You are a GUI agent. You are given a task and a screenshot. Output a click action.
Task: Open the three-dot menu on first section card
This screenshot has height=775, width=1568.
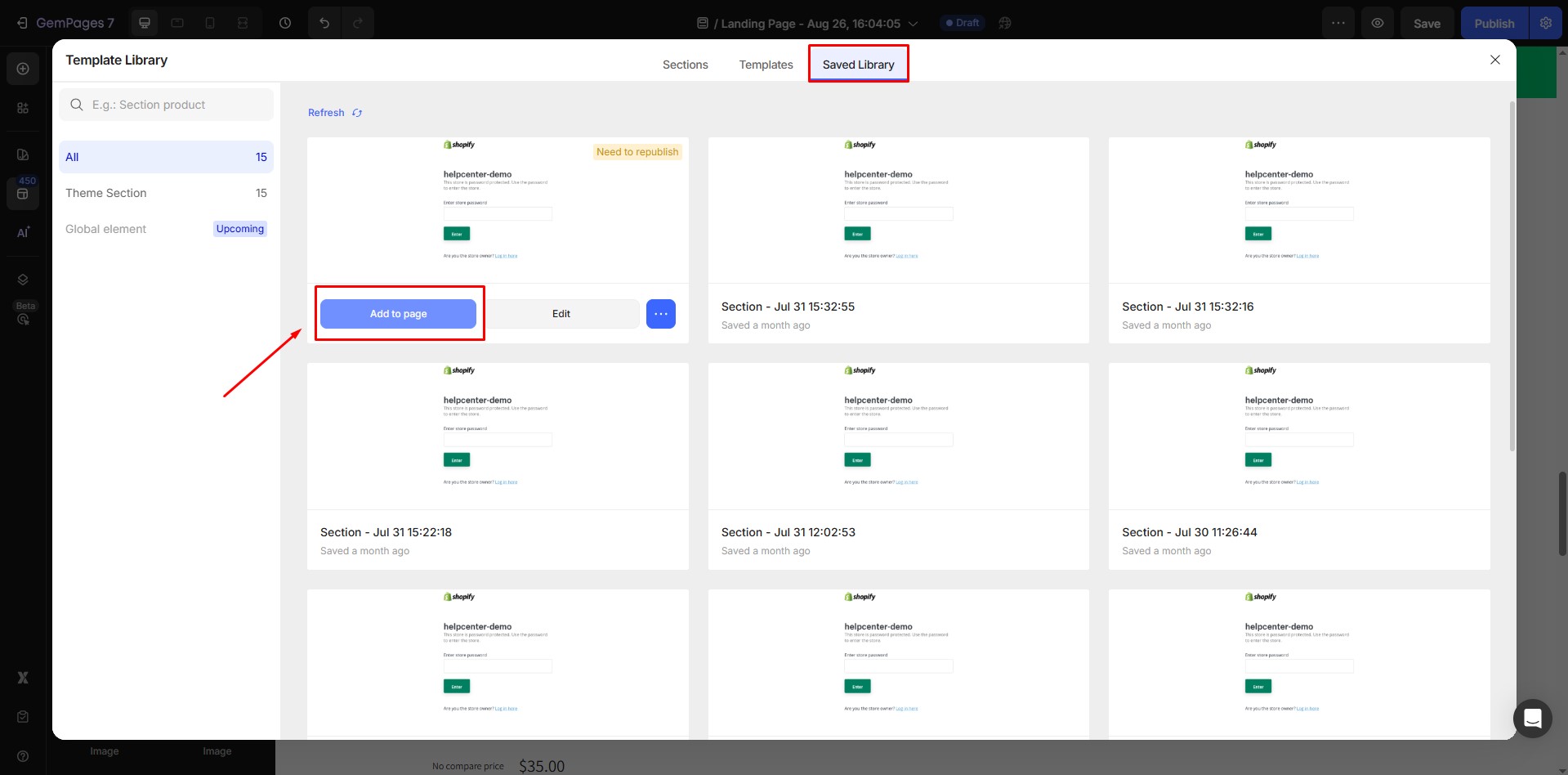660,314
